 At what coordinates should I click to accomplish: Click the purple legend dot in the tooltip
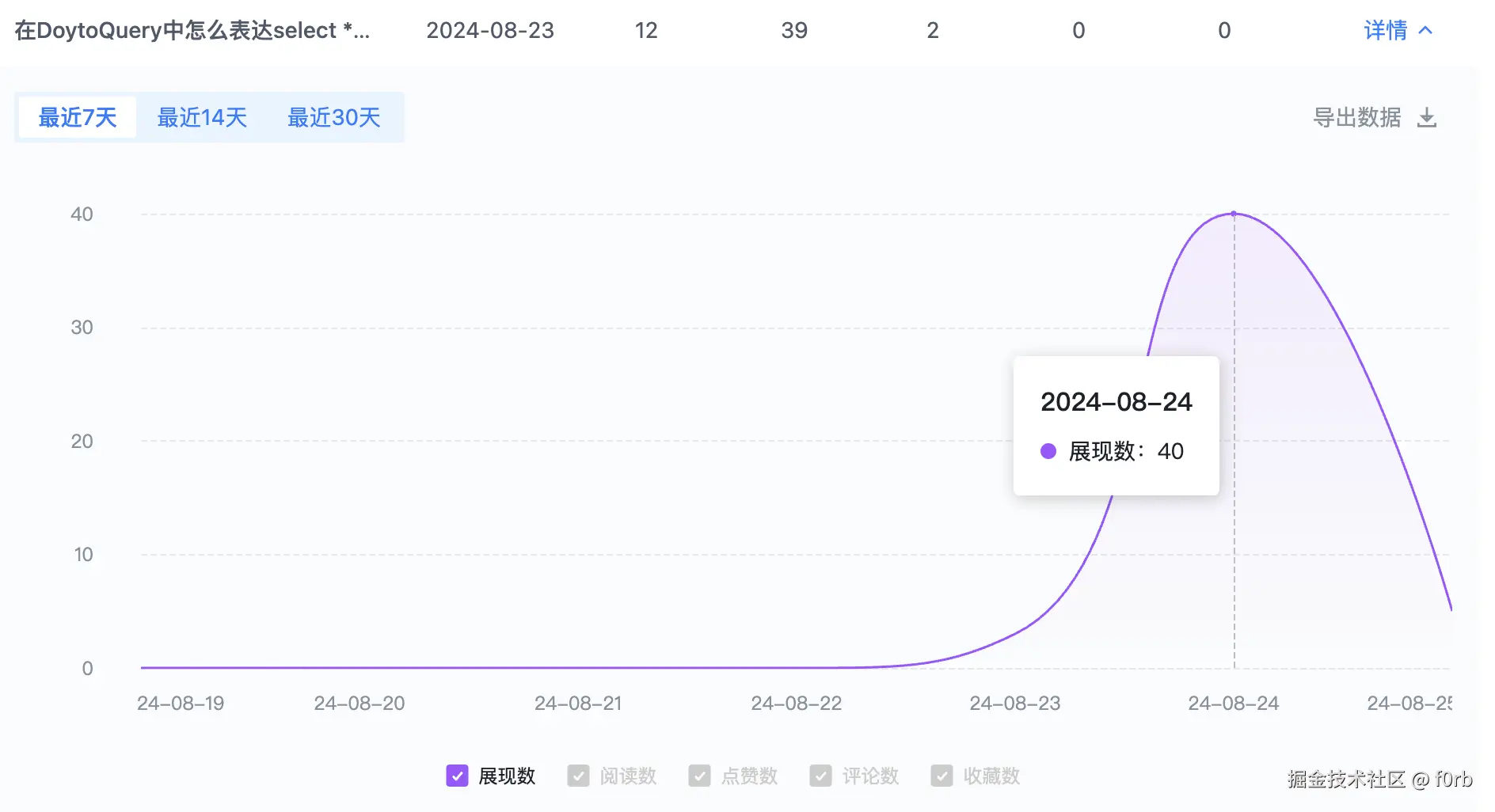coord(1049,451)
